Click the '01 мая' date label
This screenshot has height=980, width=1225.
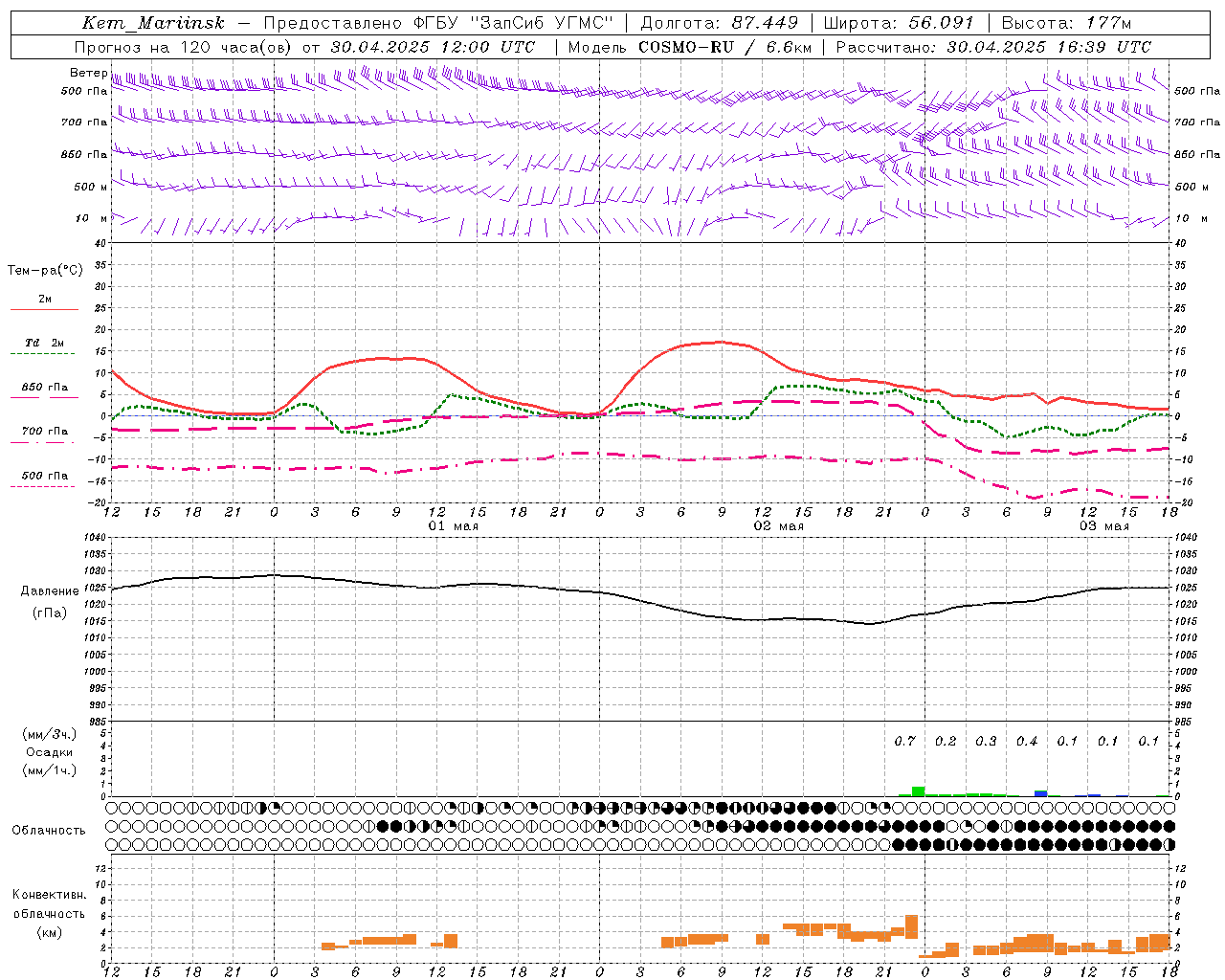(454, 526)
